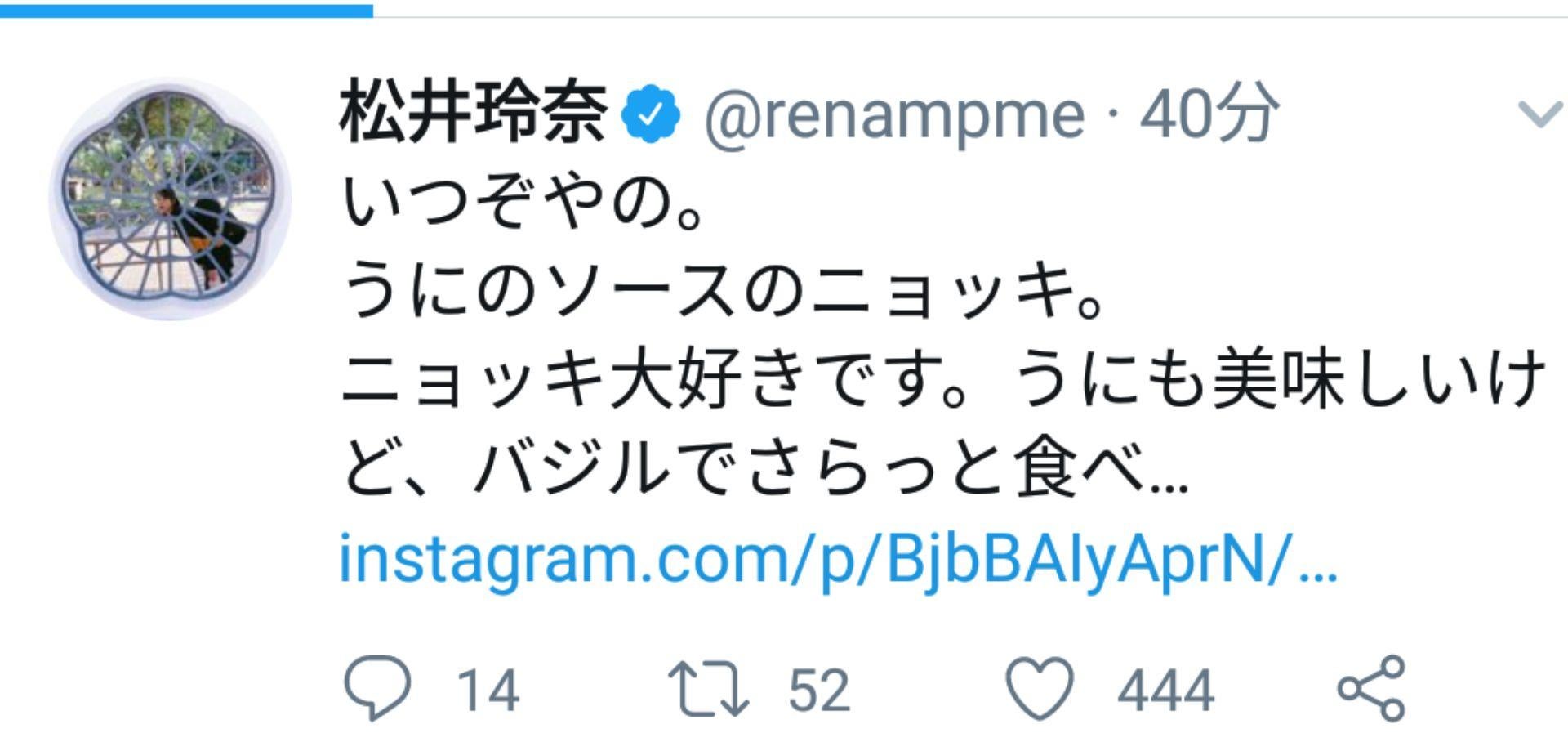Click the display name 松井玲奈
Screen dimensions: 1568x751
474,113
